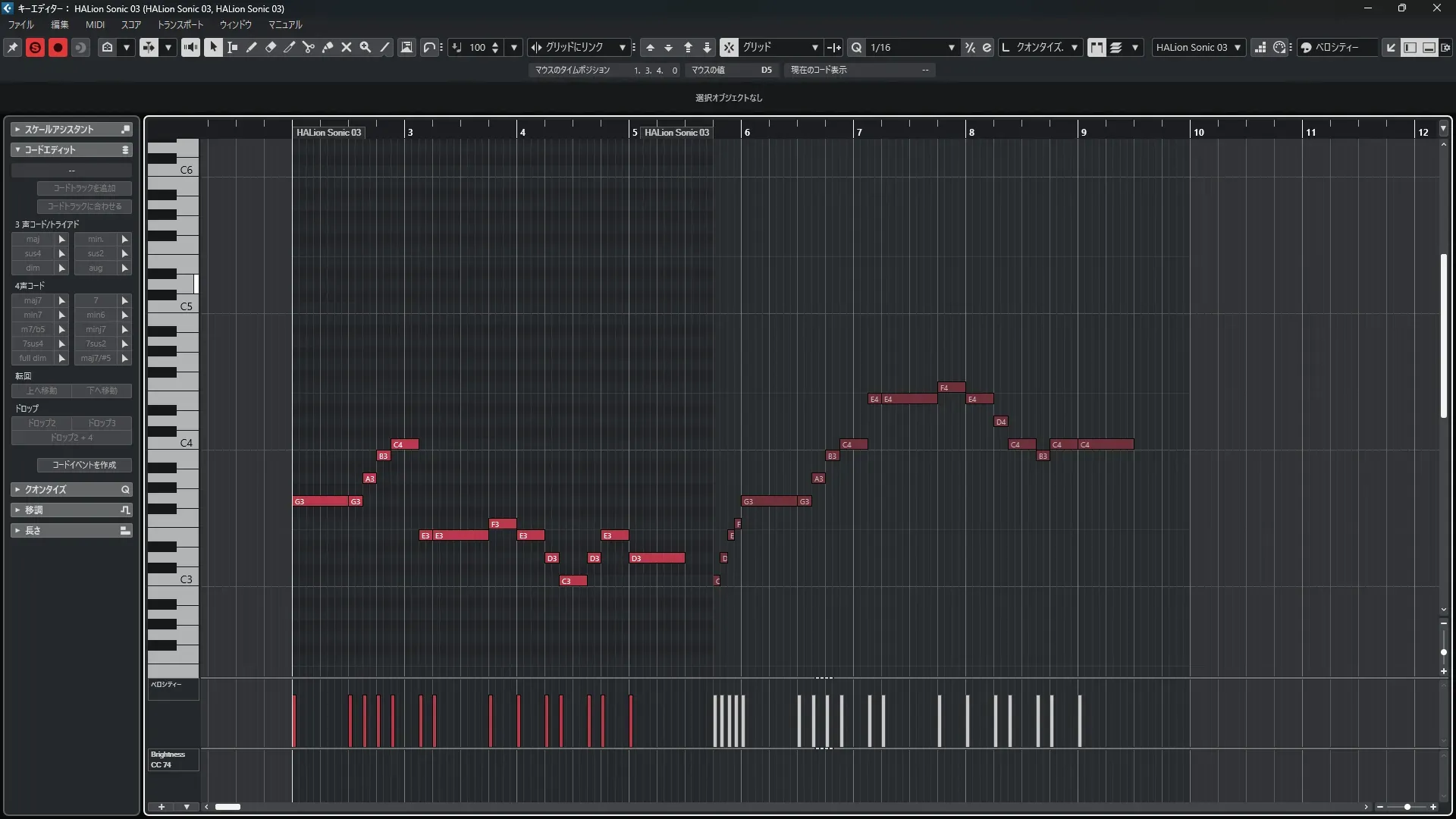Open the MIDI menu

[x=95, y=24]
